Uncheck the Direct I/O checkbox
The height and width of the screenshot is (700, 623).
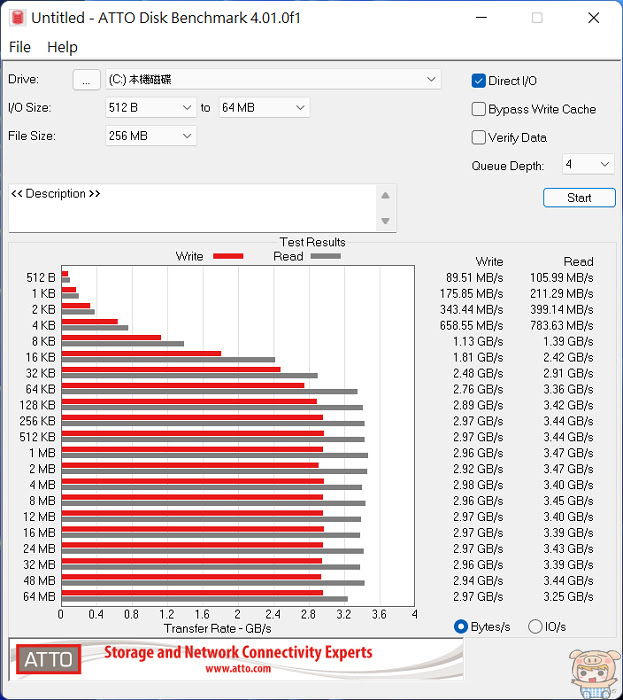click(478, 81)
